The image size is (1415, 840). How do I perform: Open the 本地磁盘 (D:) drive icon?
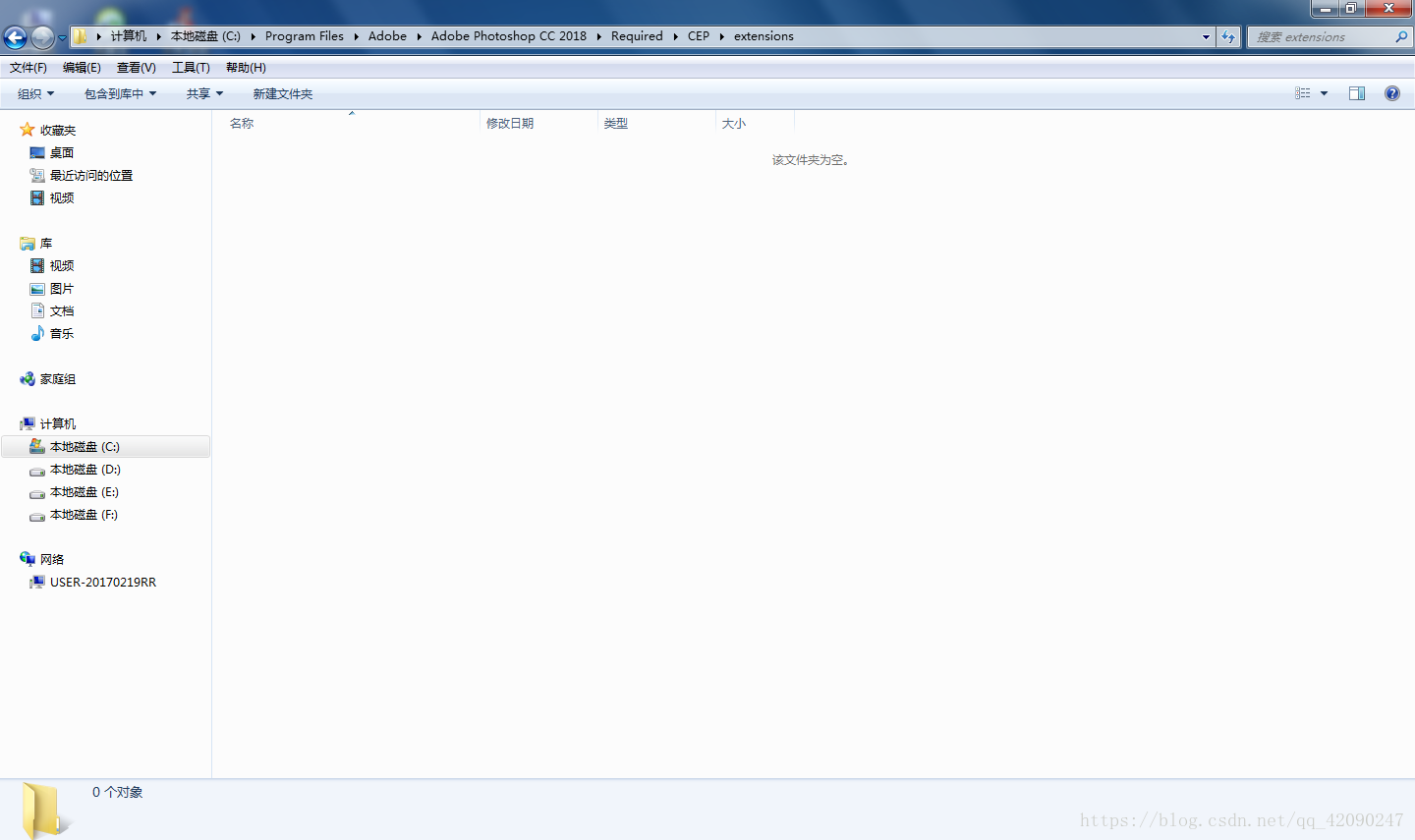pyautogui.click(x=37, y=470)
